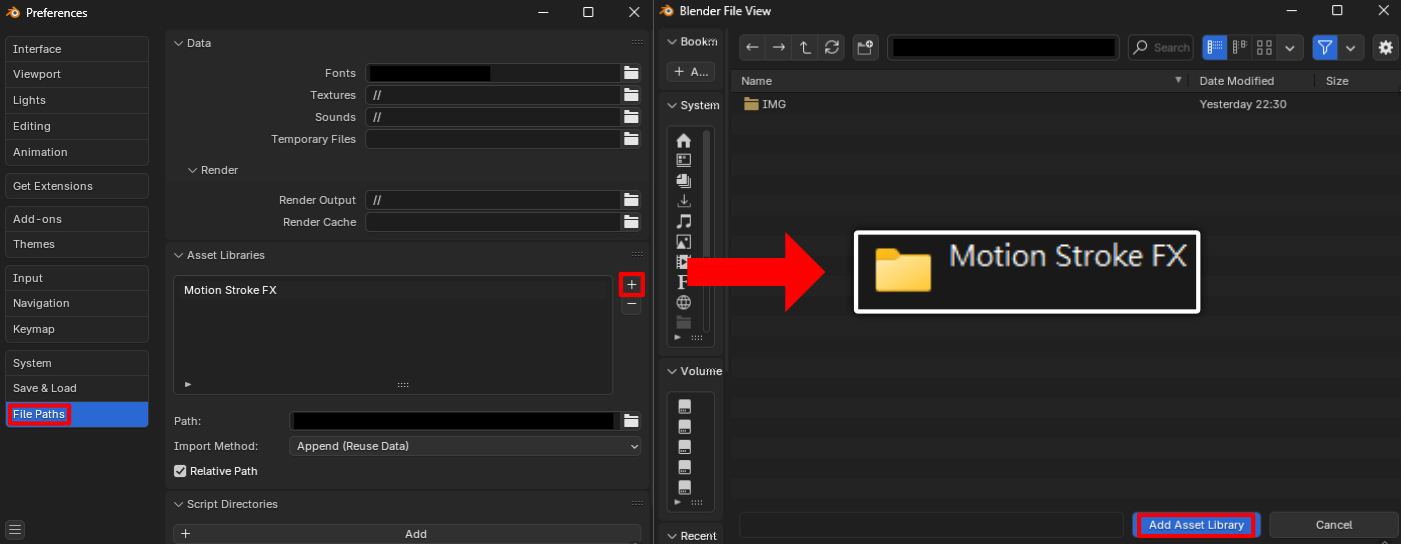Open Animation preferences tab

tap(77, 152)
